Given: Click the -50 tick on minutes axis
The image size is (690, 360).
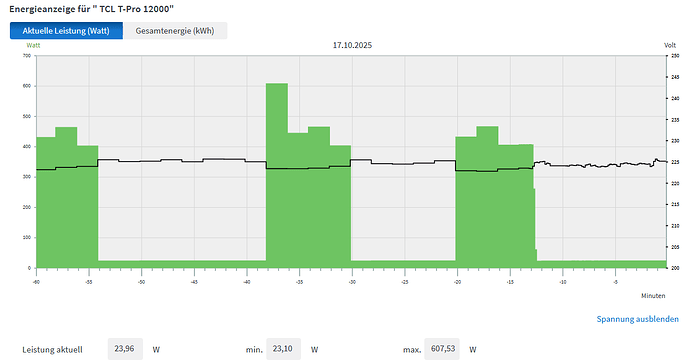Looking at the screenshot, I should 141,282.
